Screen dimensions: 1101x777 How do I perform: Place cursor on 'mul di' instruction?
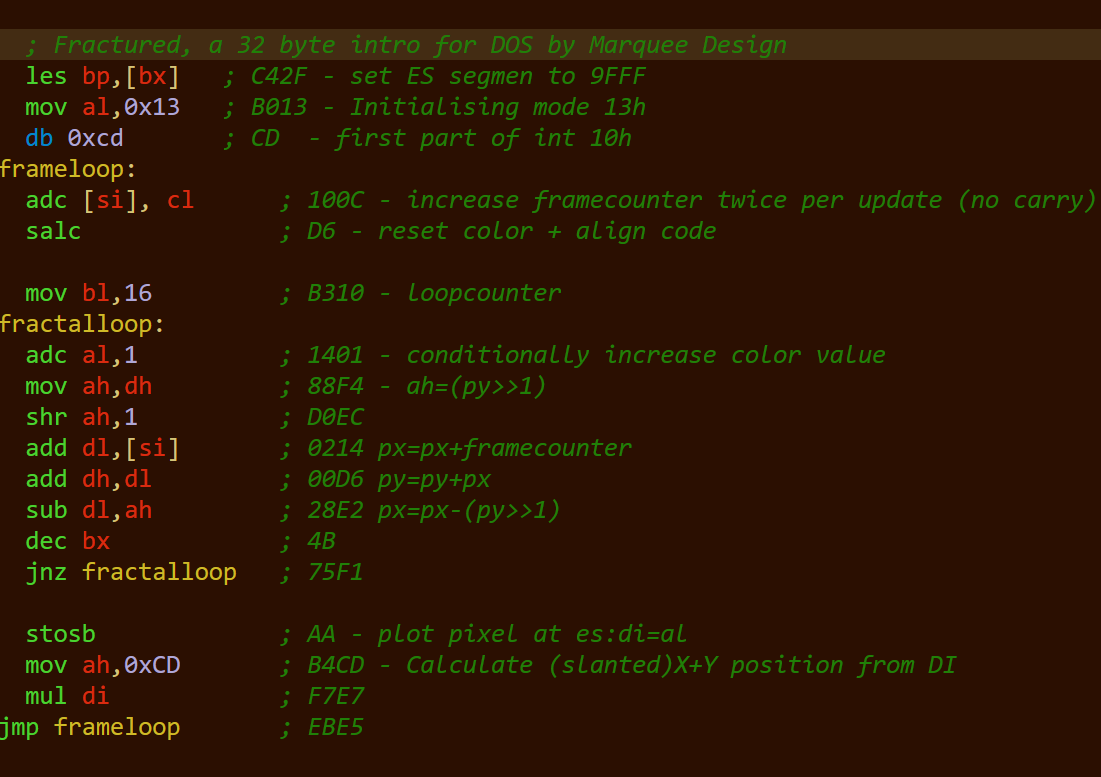[x=68, y=696]
